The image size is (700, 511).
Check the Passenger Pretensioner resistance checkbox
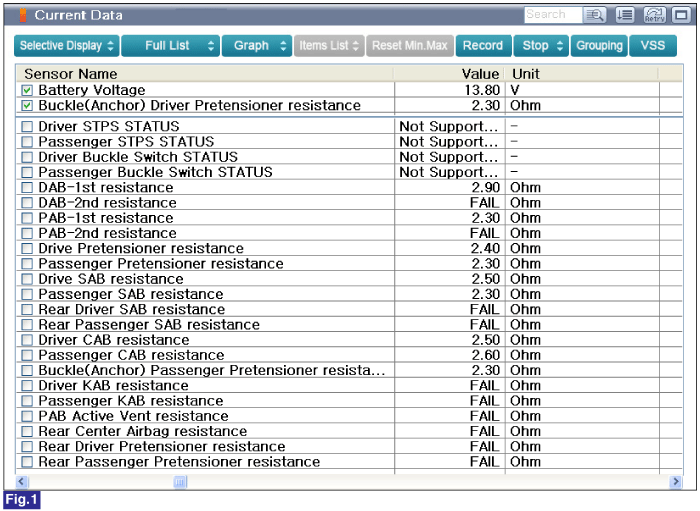tap(27, 264)
